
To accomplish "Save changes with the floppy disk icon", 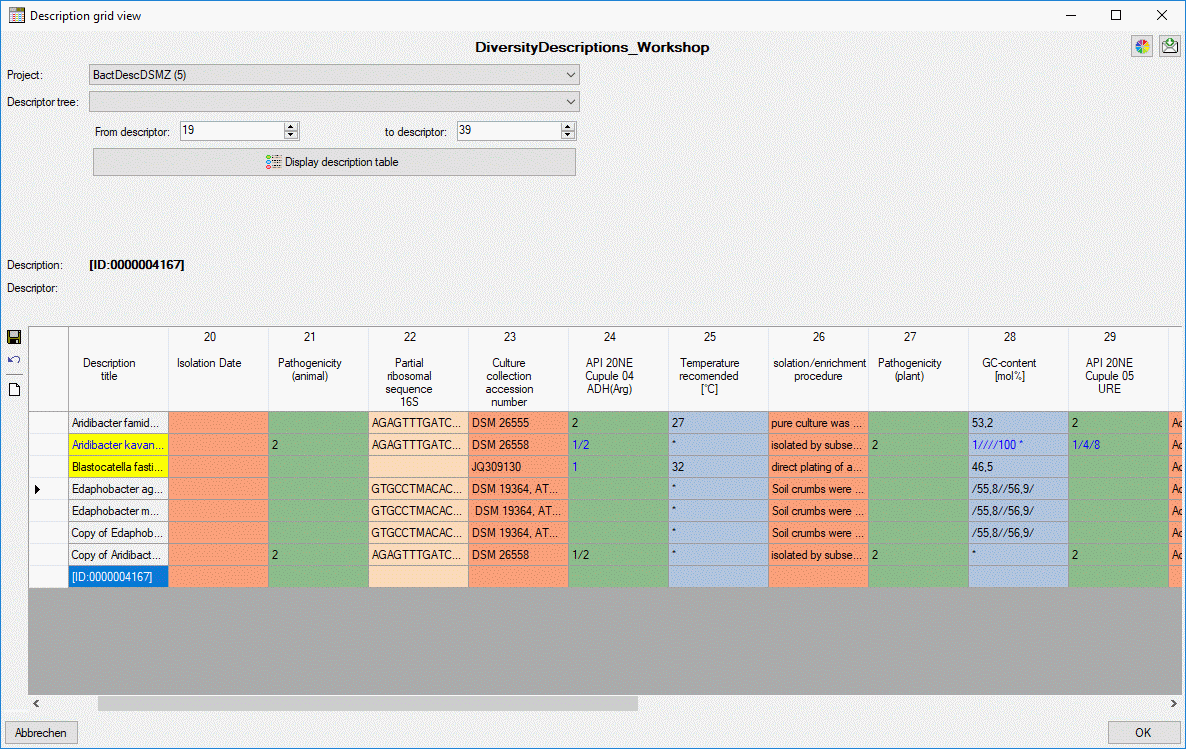I will pos(14,338).
